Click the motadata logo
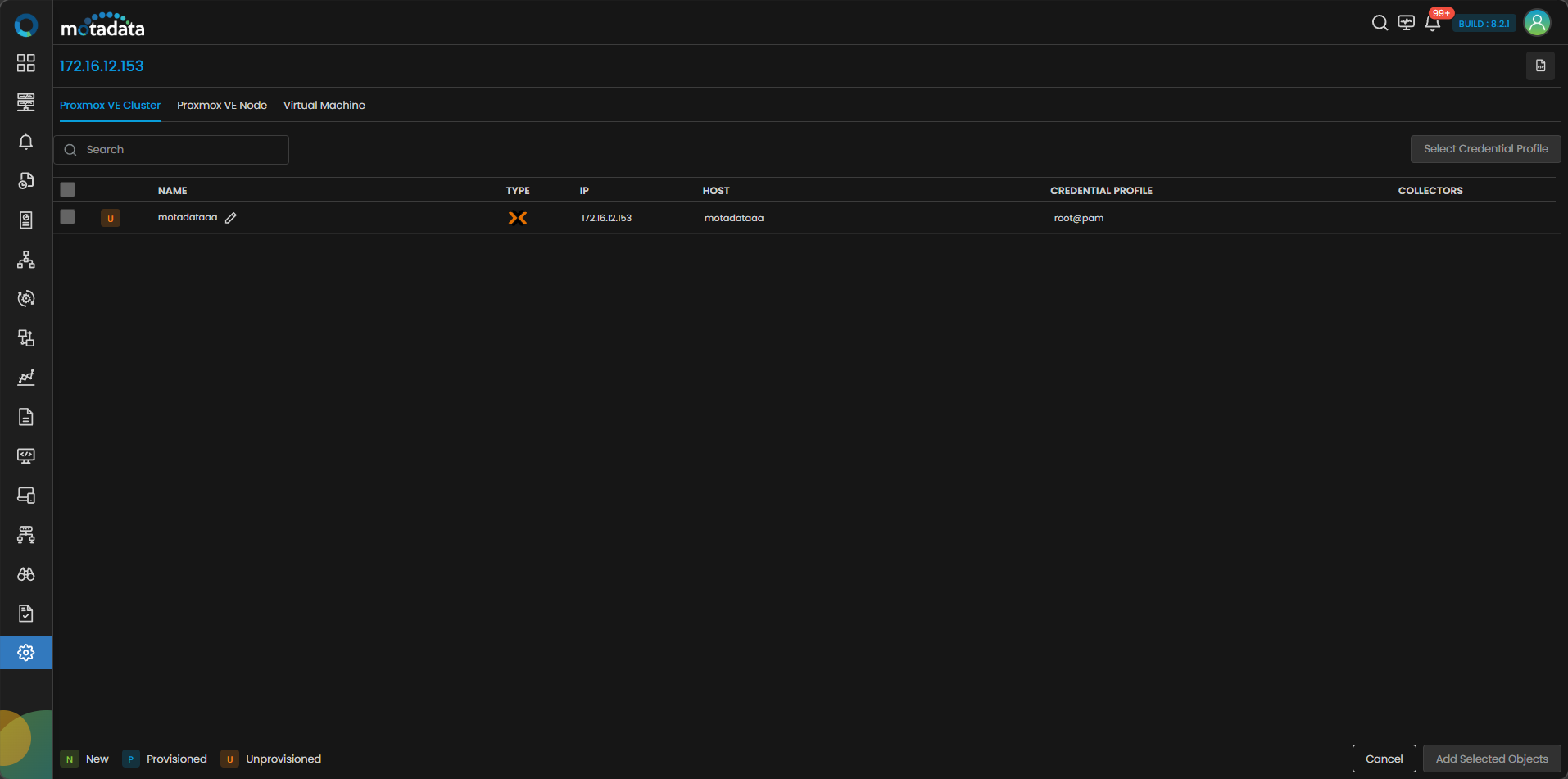 [102, 25]
